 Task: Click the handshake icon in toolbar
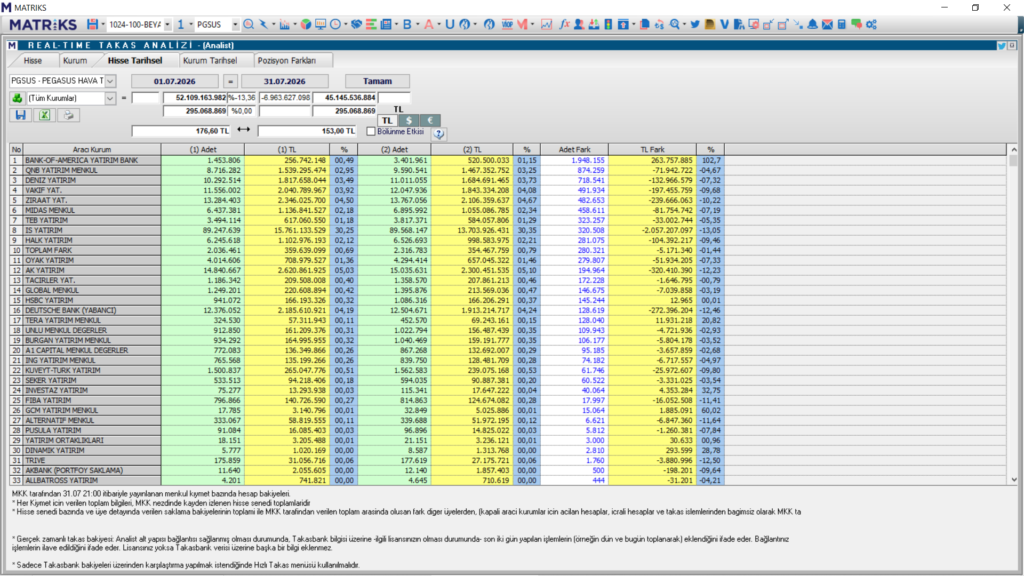coord(356,24)
